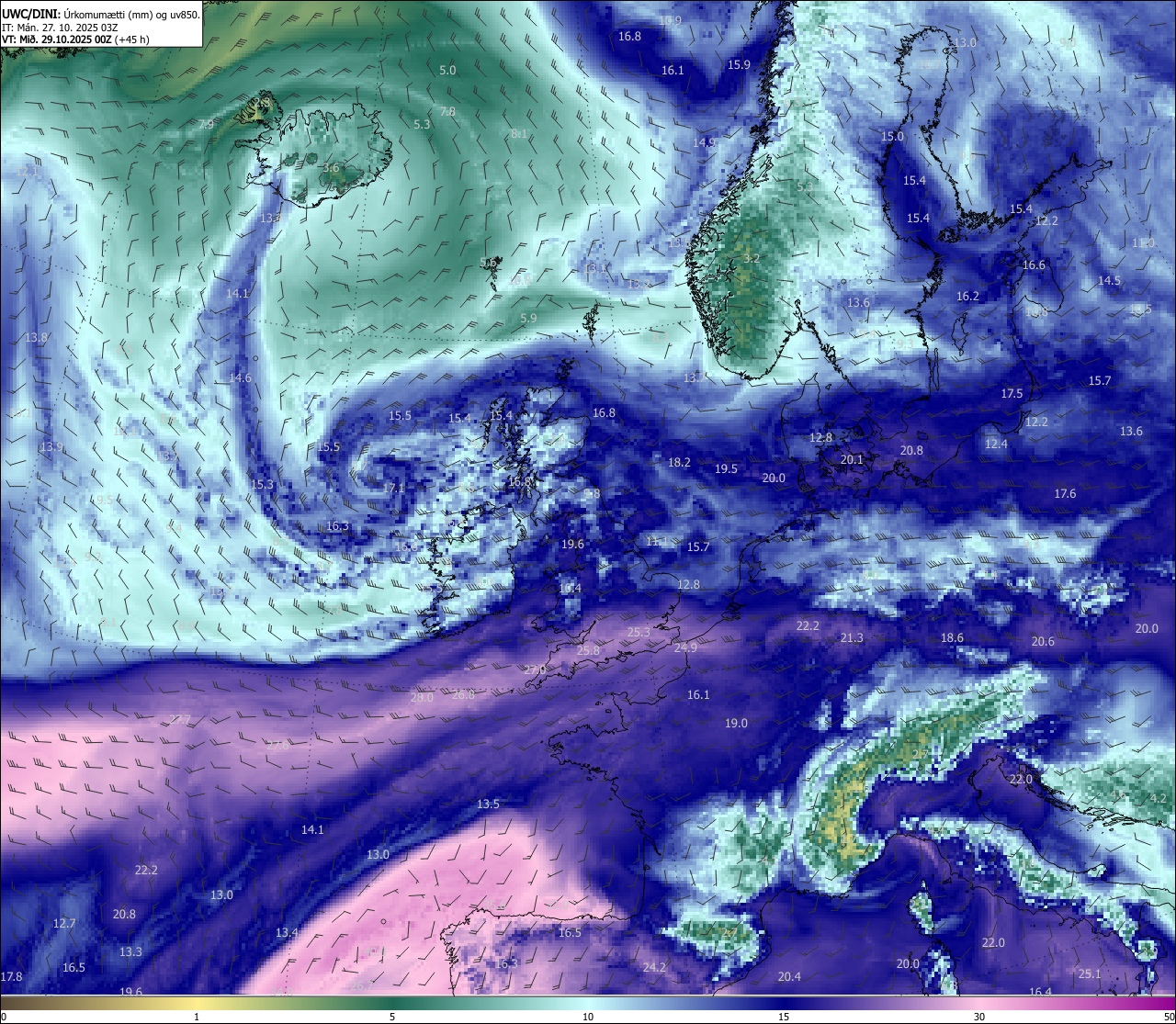Click the 15.9 map value
Viewport: 1176px width, 1024px height.
point(739,64)
